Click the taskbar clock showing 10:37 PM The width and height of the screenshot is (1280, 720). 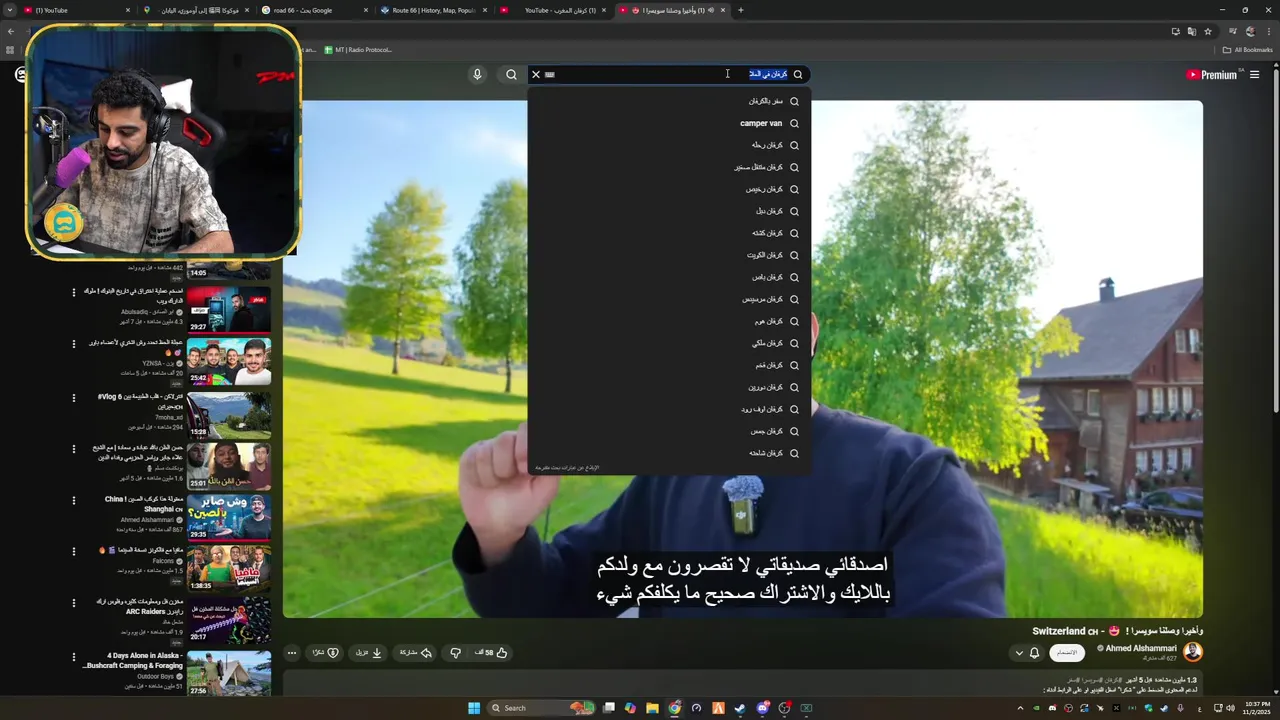[1257, 708]
